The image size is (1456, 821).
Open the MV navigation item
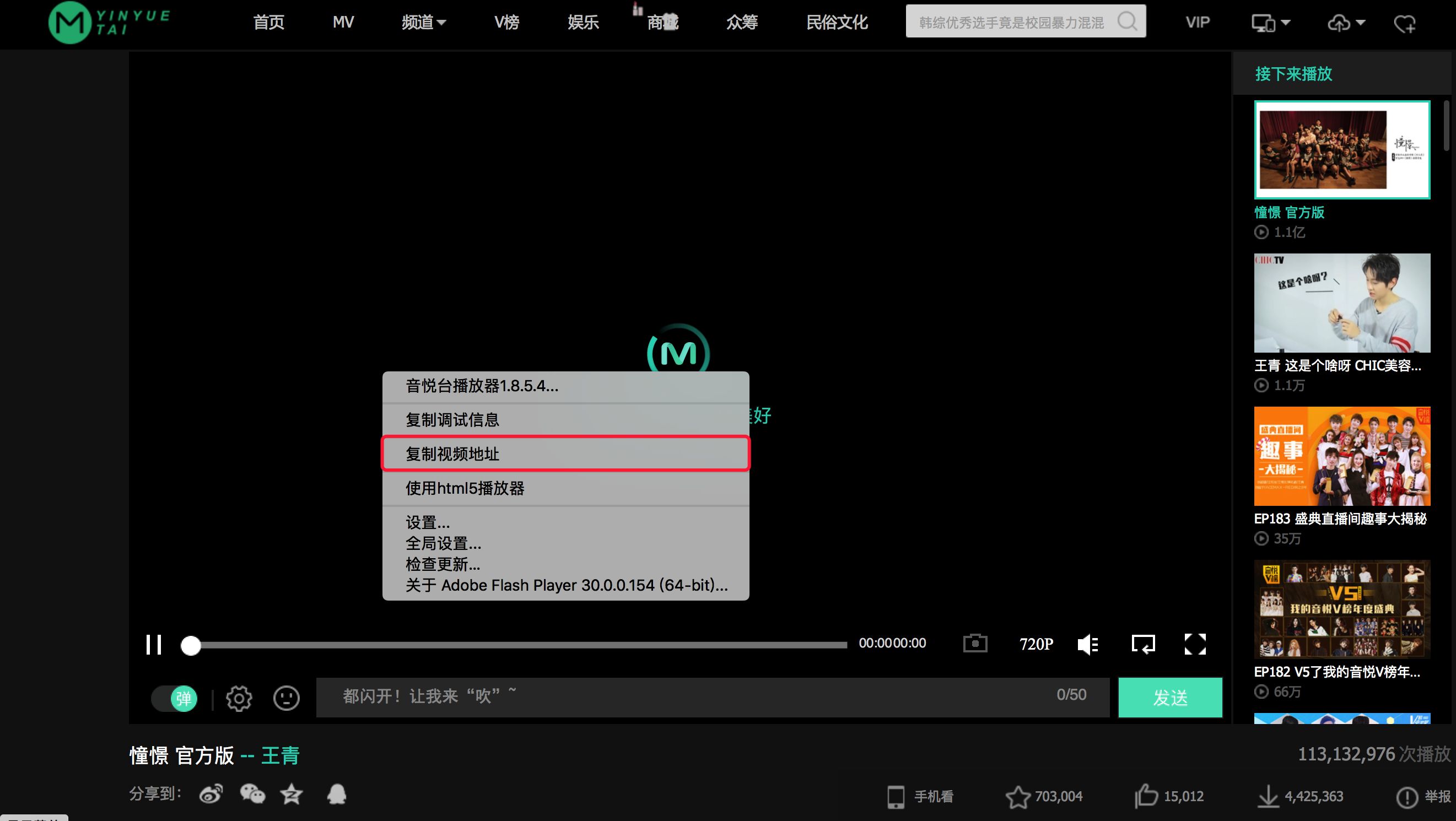343,23
